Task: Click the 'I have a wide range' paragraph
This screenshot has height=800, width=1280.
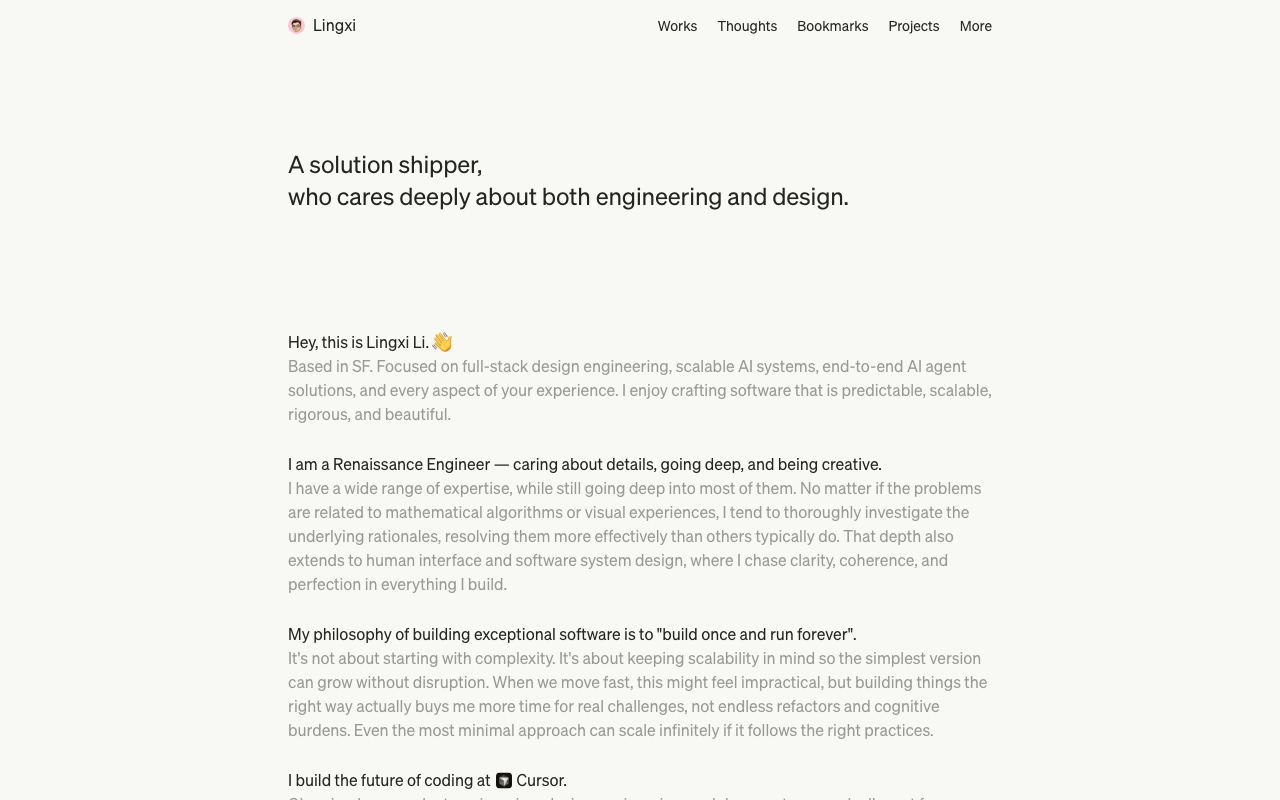Action: (635, 536)
